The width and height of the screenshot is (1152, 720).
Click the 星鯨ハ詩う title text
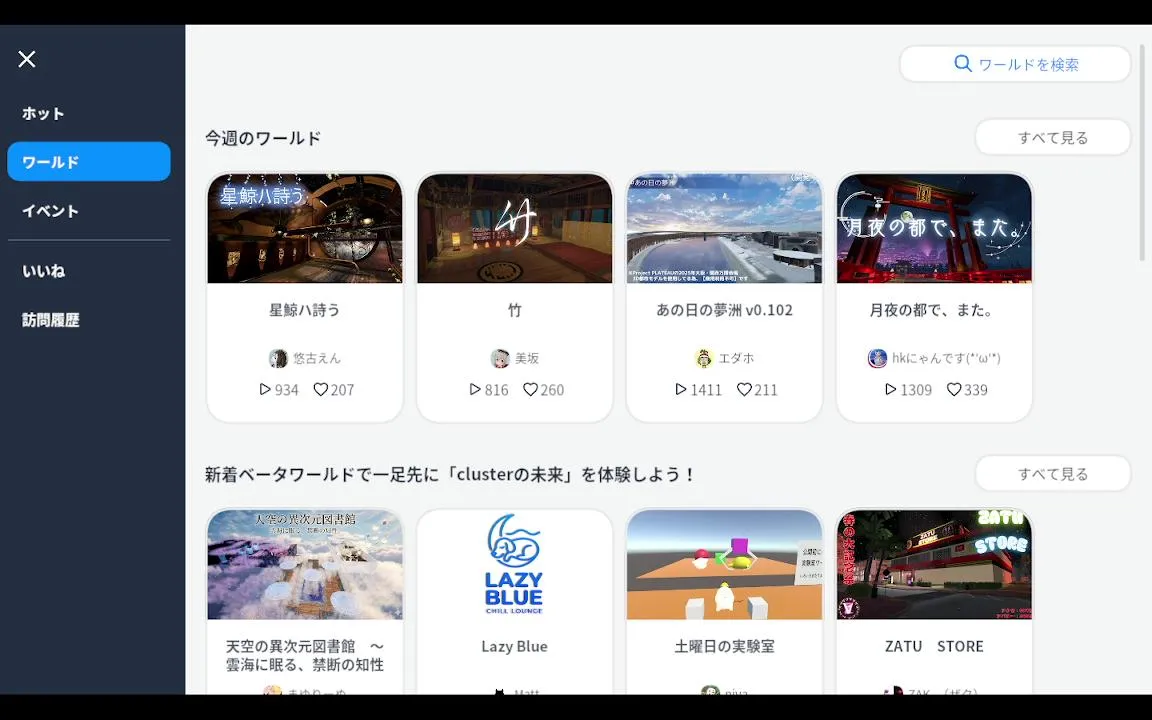(x=305, y=310)
